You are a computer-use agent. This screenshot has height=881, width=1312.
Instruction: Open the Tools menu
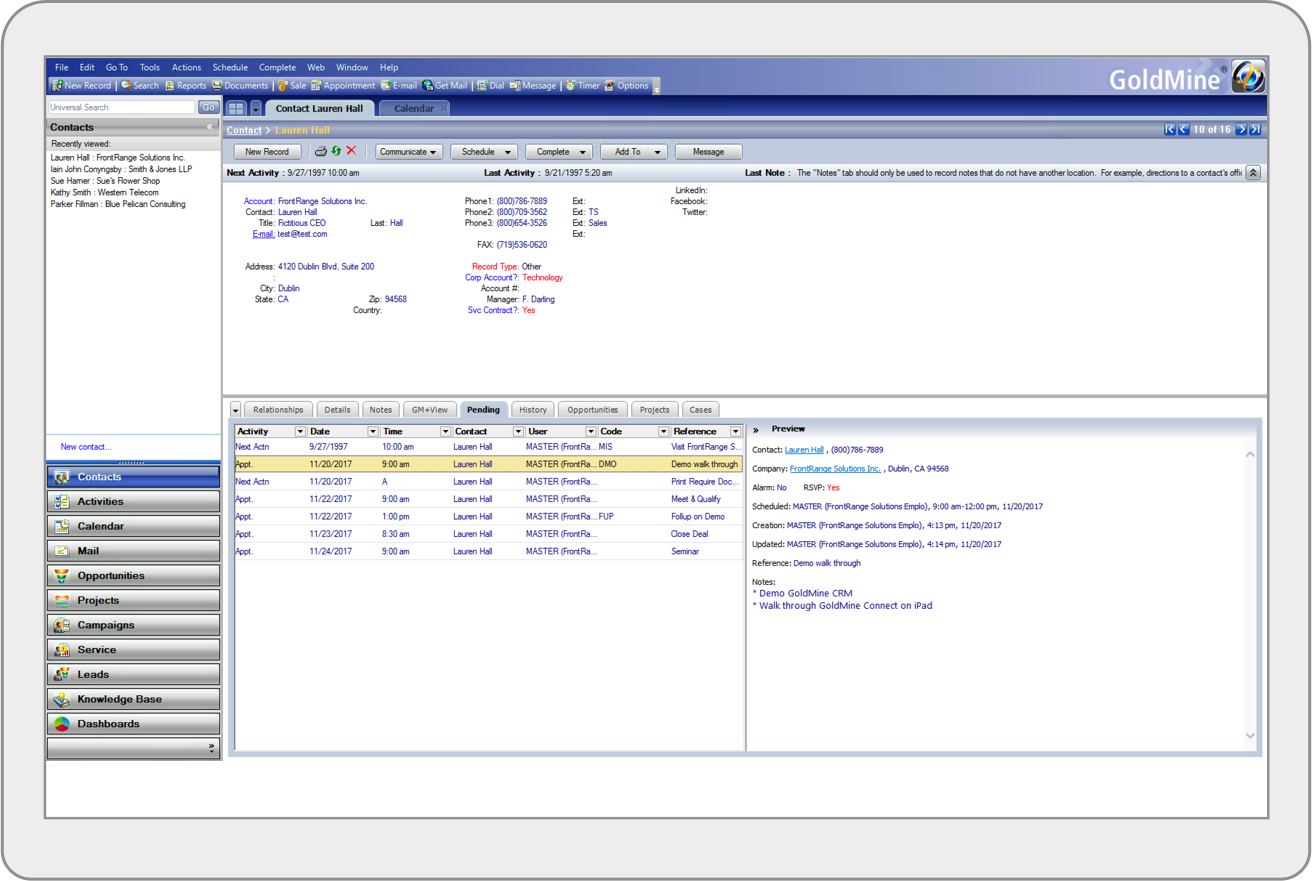[x=149, y=67]
